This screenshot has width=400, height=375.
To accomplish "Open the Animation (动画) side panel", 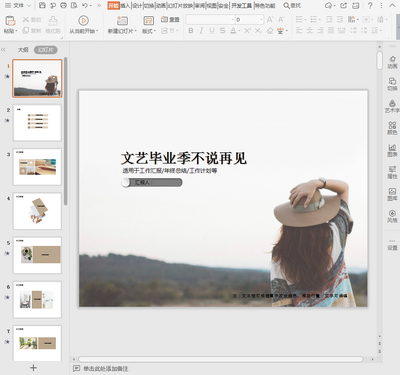I will coord(392,62).
